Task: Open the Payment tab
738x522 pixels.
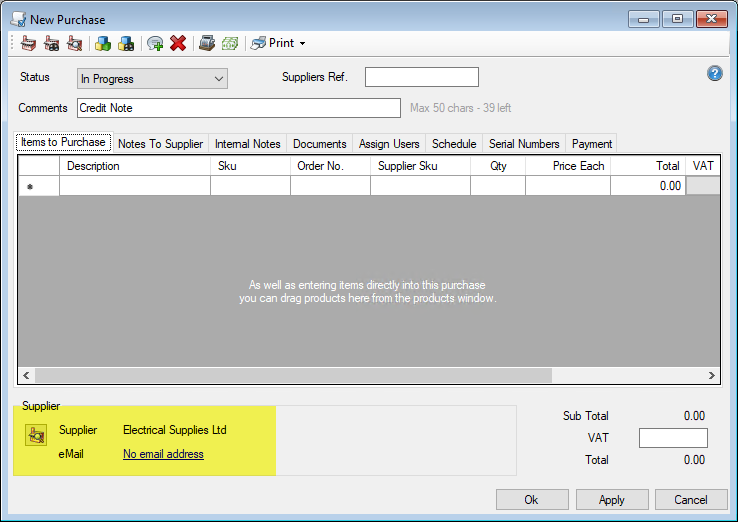Action: pyautogui.click(x=591, y=143)
